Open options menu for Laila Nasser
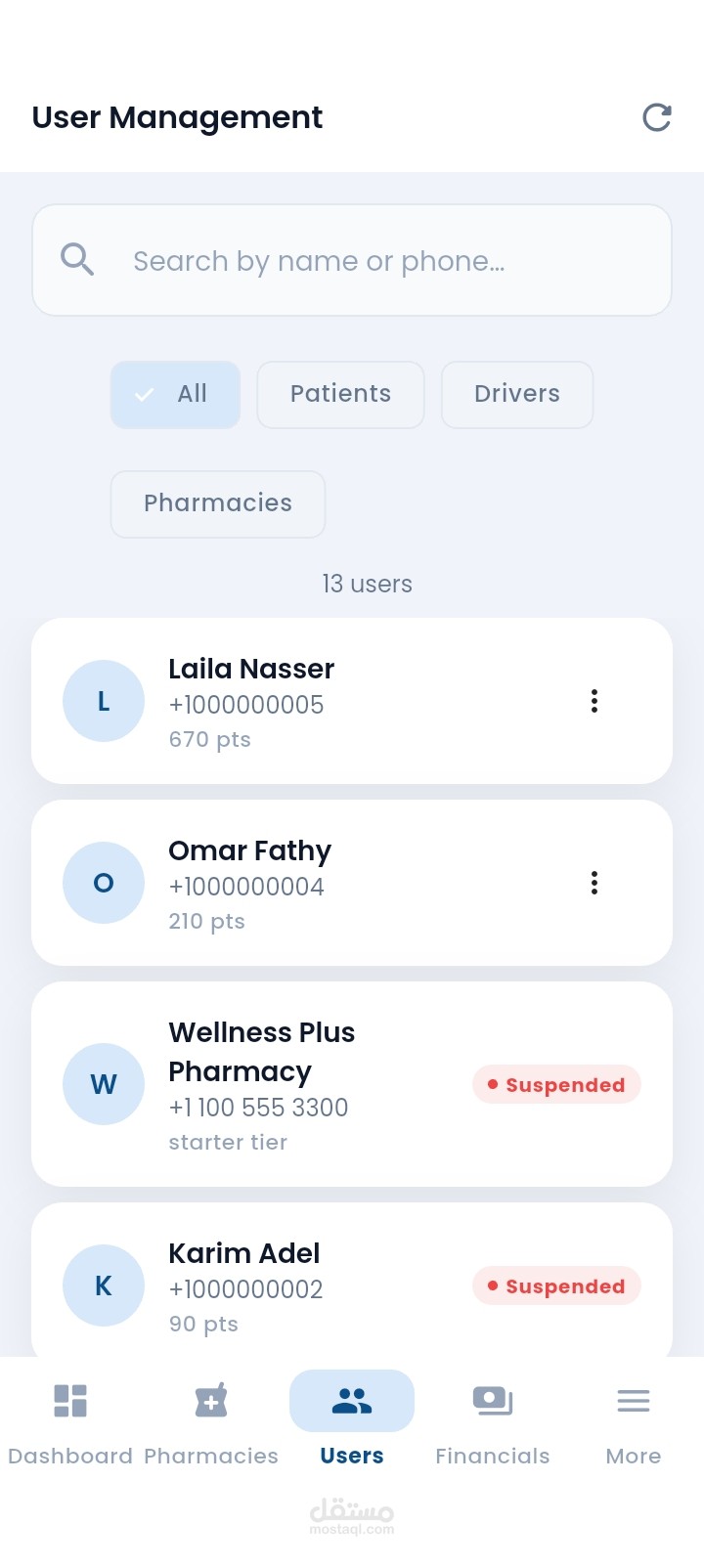The height and width of the screenshot is (1568, 704). pyautogui.click(x=594, y=701)
